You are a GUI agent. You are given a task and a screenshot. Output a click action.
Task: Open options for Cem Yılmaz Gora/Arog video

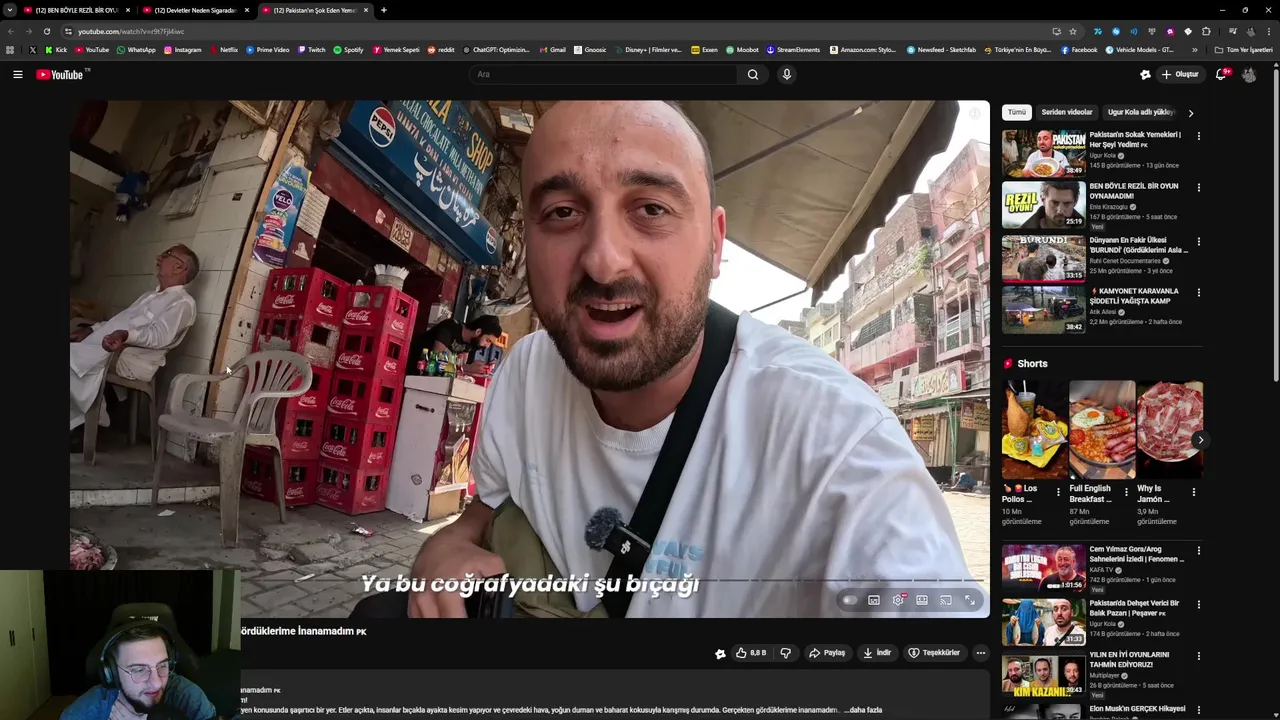[x=1198, y=551]
